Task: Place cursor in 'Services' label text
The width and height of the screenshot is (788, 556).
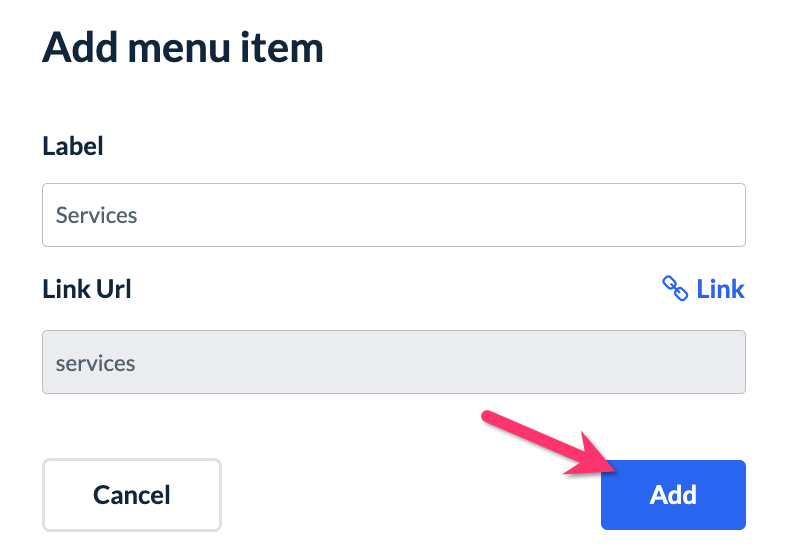Action: coord(96,215)
